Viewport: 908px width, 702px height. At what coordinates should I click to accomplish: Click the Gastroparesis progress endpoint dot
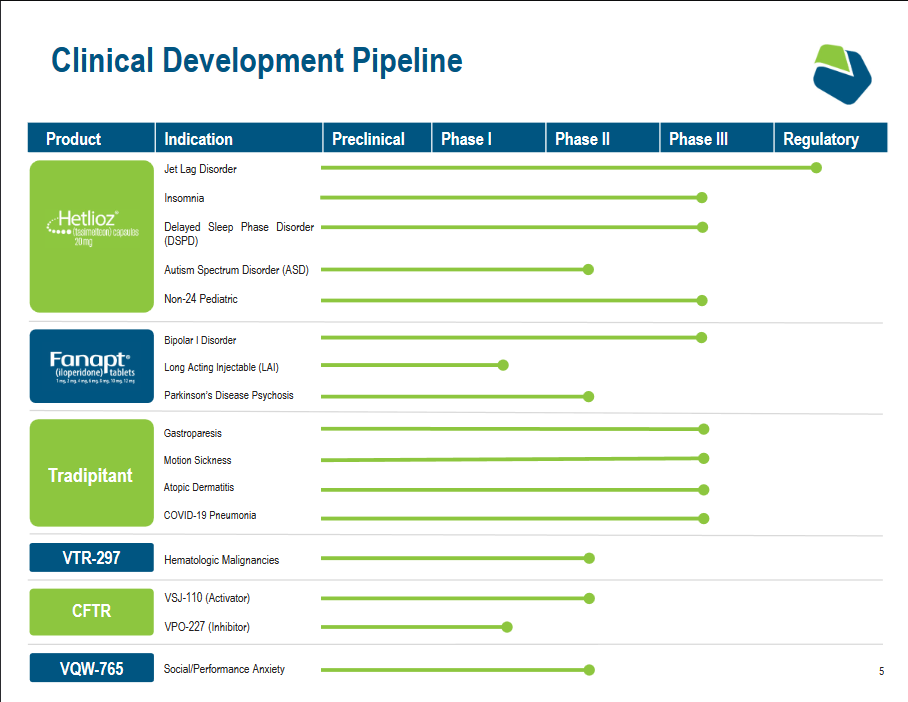point(704,429)
